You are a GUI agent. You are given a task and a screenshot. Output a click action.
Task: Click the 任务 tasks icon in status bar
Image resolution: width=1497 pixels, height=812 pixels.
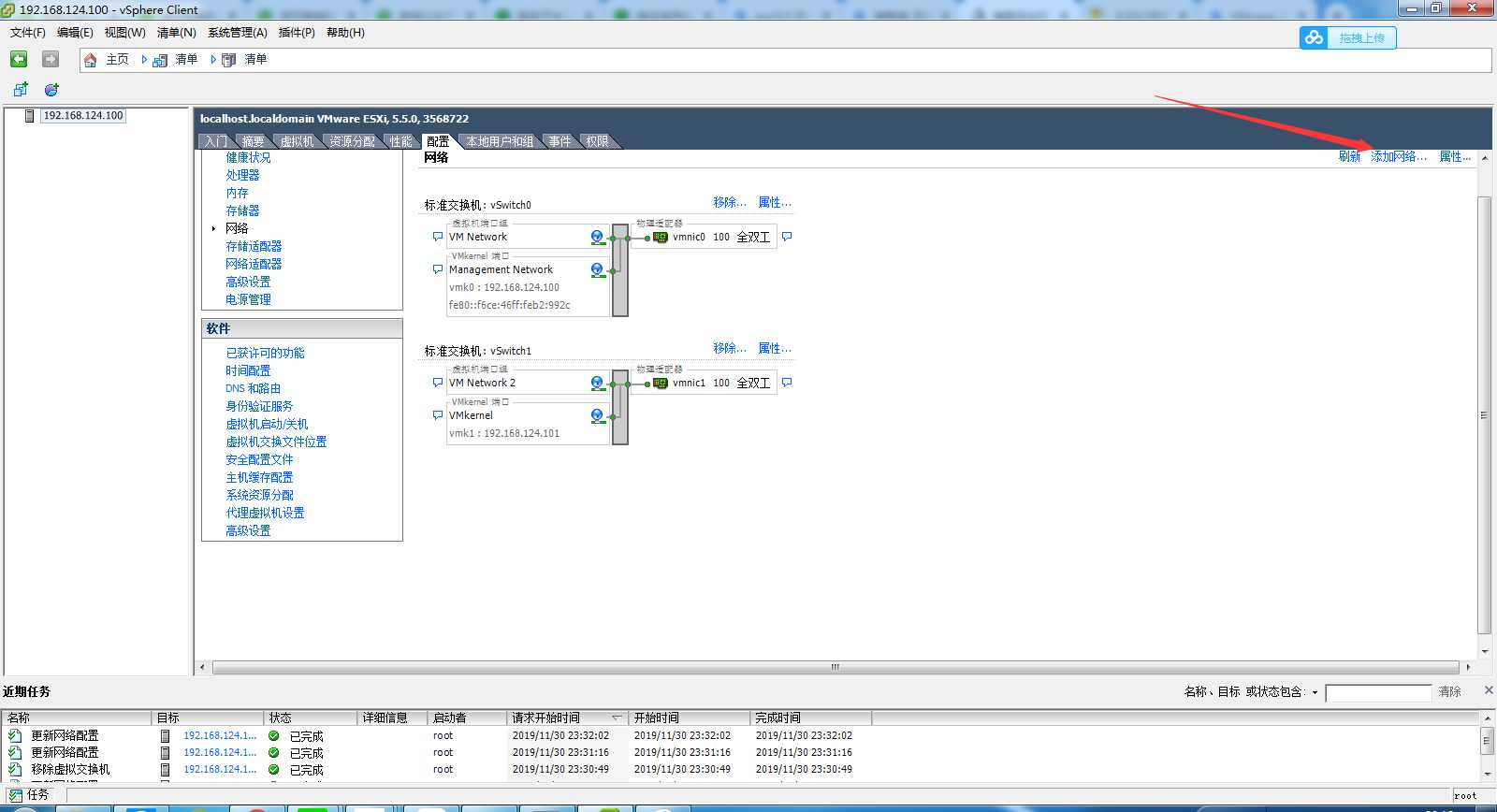[x=16, y=795]
